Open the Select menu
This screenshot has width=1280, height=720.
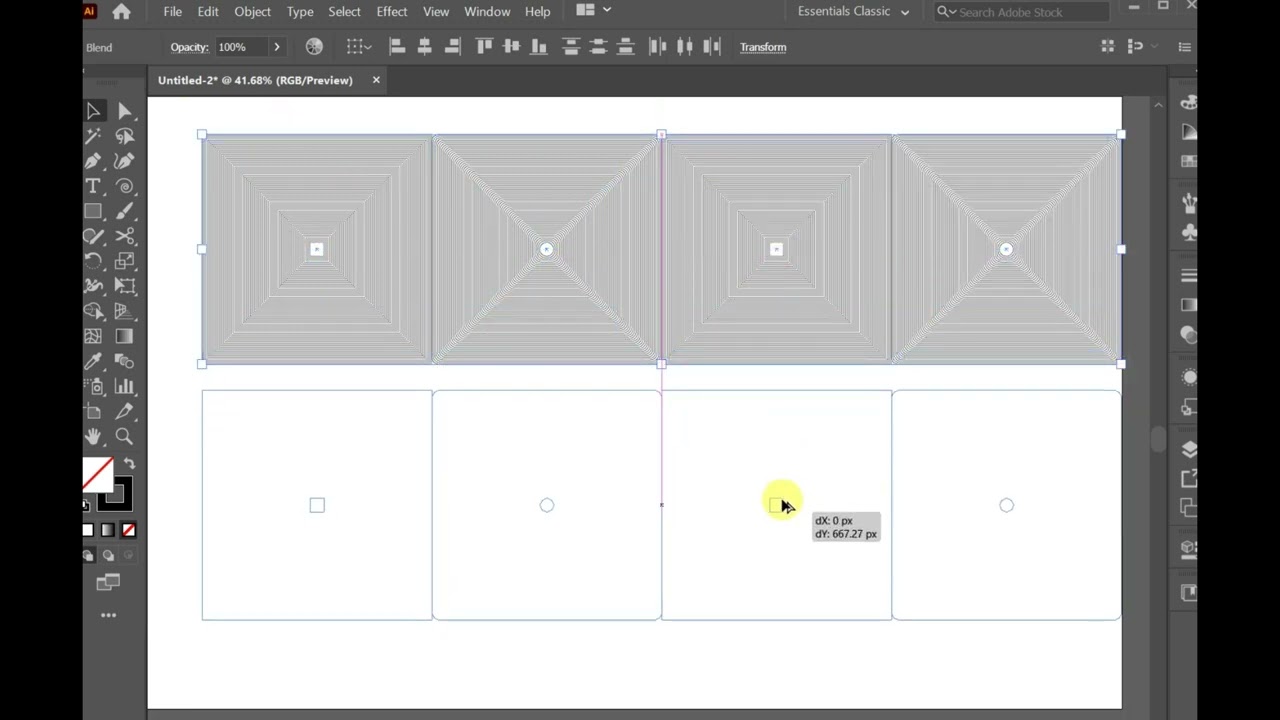(344, 11)
